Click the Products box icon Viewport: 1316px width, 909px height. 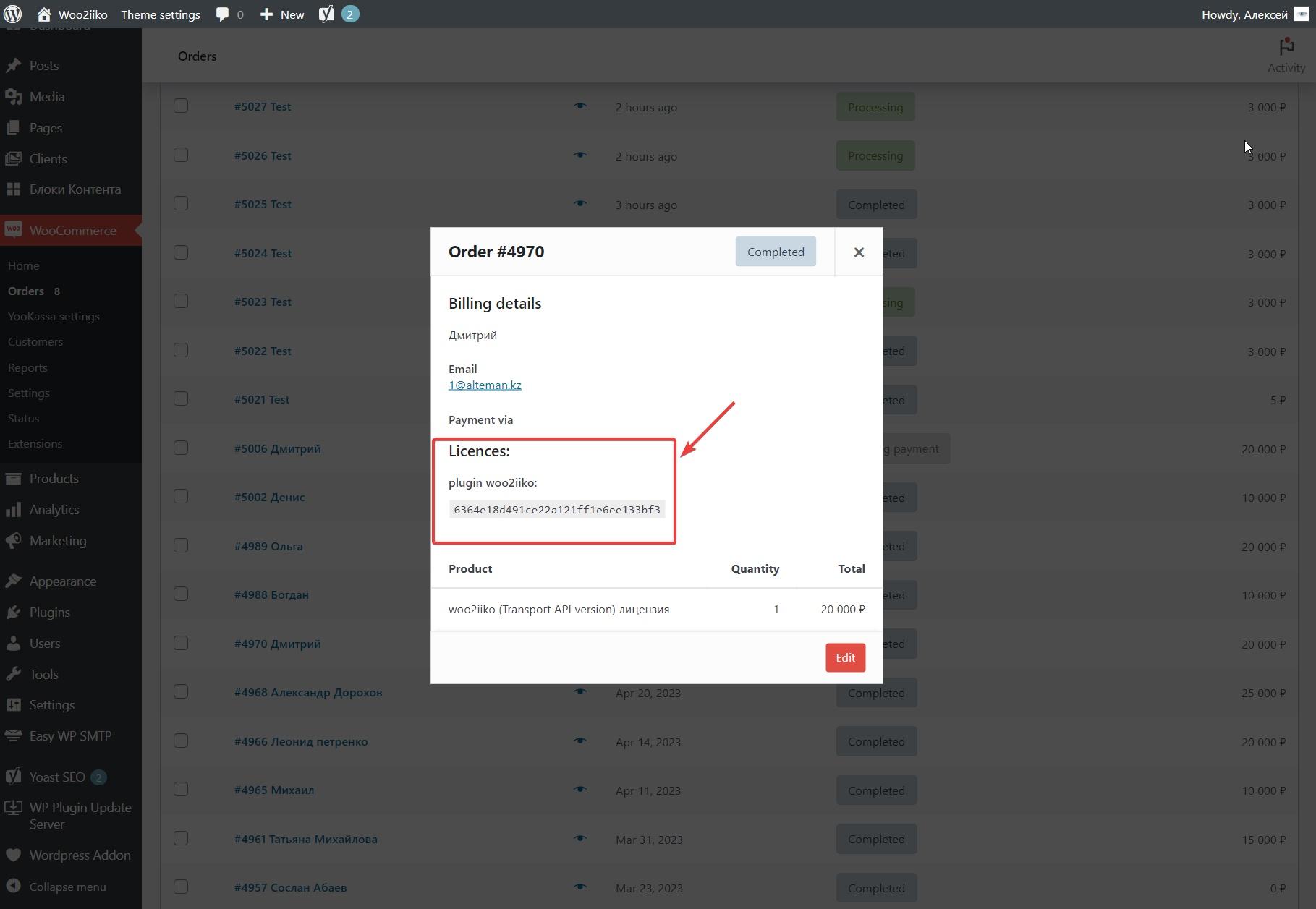[x=13, y=479]
